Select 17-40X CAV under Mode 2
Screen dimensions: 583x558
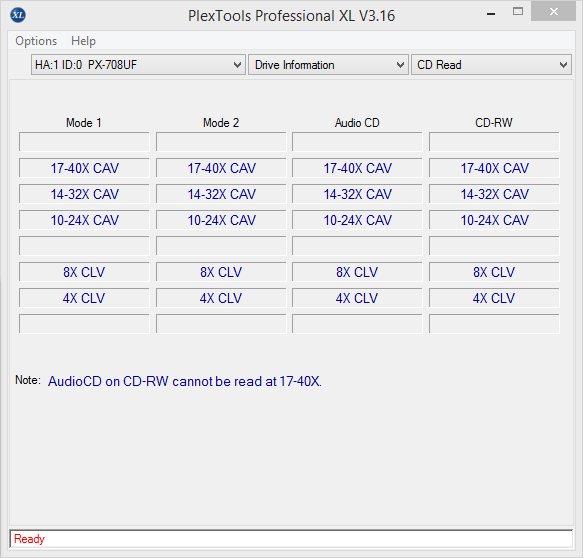click(x=221, y=168)
